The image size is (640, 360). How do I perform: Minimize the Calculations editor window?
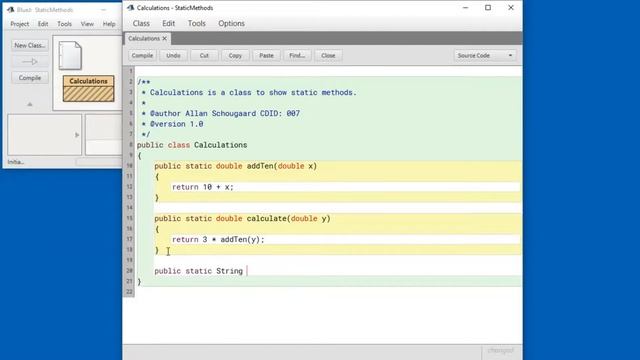[465, 8]
